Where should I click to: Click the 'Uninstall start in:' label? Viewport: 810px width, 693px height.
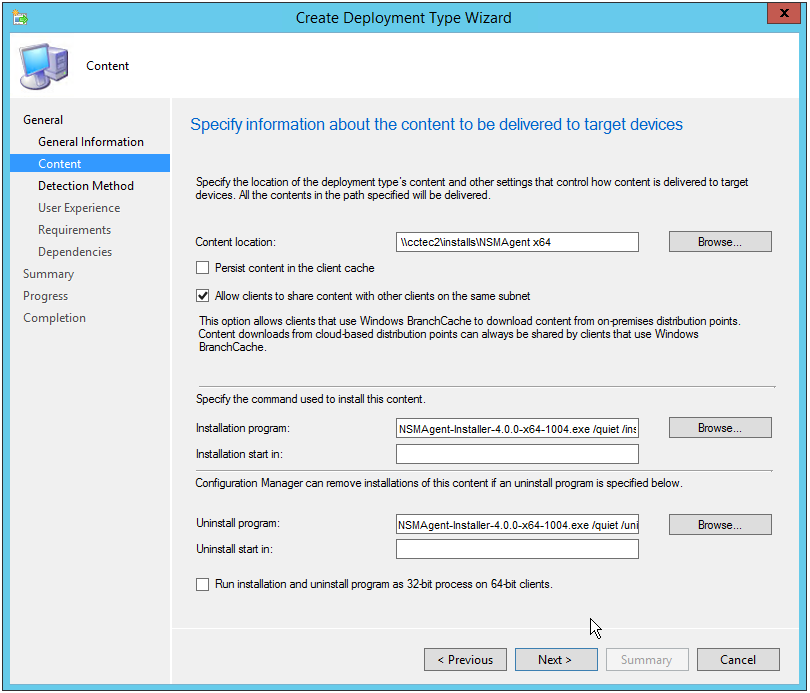(x=235, y=549)
